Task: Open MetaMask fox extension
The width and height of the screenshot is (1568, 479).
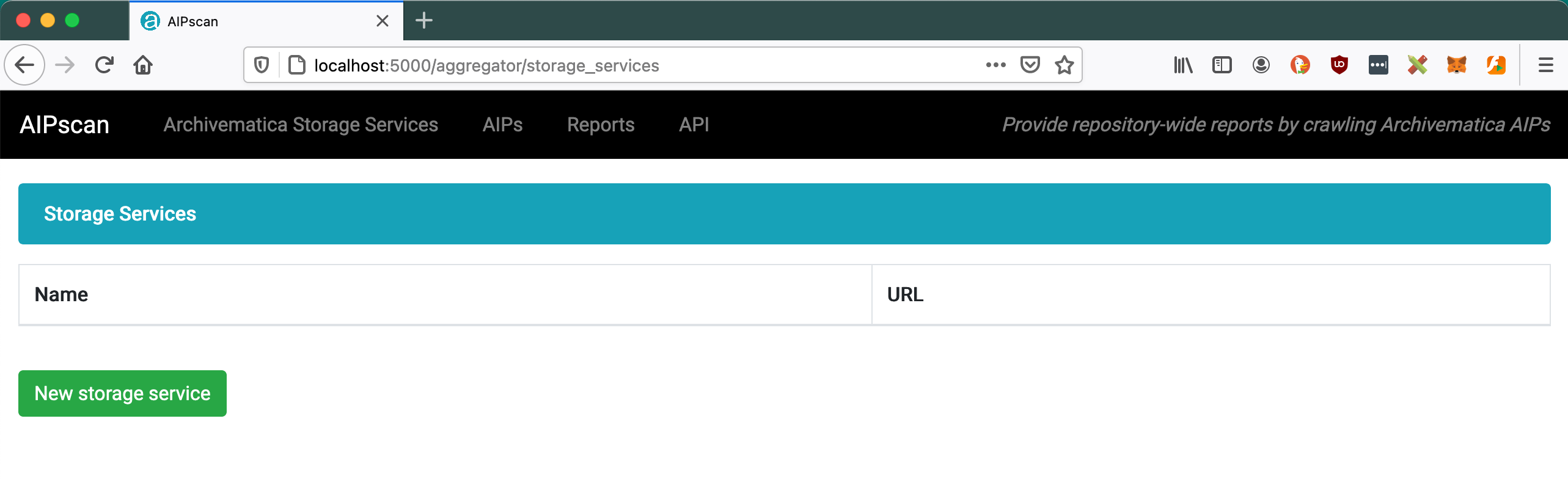Action: [1457, 65]
